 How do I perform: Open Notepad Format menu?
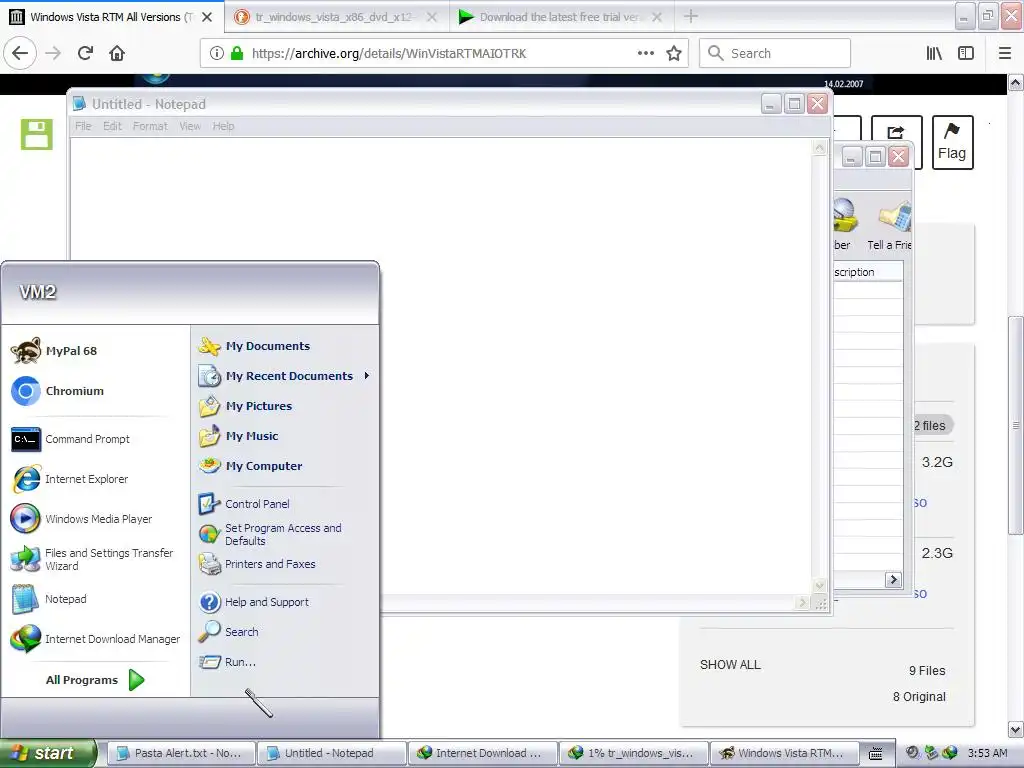[150, 126]
